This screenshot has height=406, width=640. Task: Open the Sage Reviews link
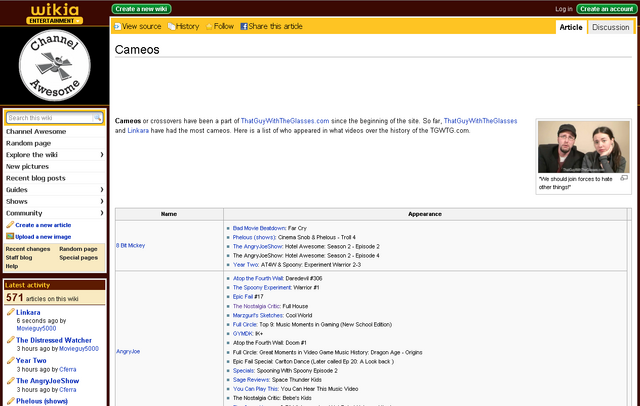pos(251,379)
